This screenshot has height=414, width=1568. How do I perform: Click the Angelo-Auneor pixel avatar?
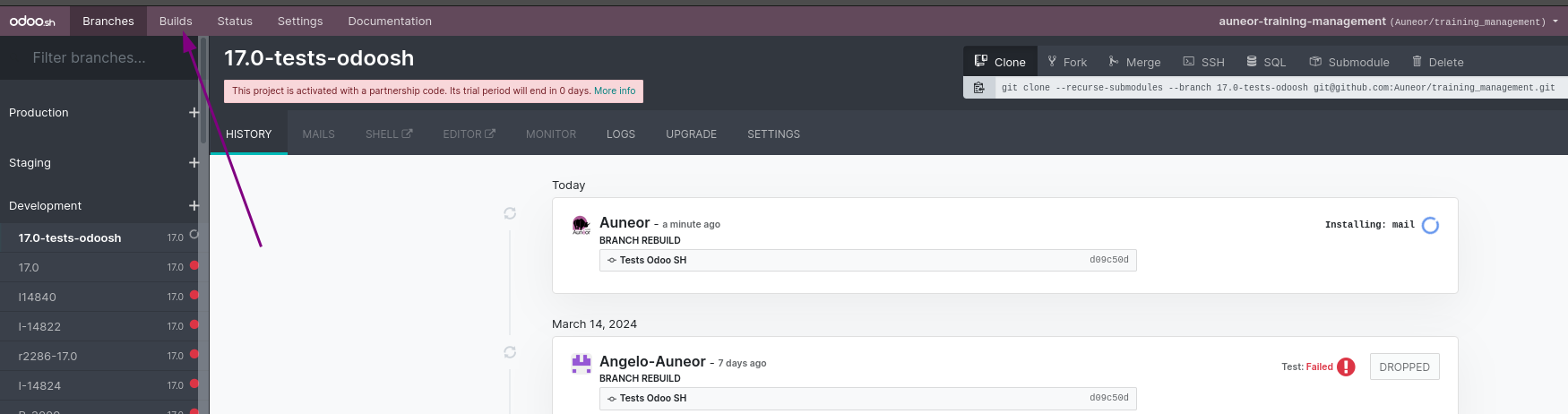pos(582,363)
